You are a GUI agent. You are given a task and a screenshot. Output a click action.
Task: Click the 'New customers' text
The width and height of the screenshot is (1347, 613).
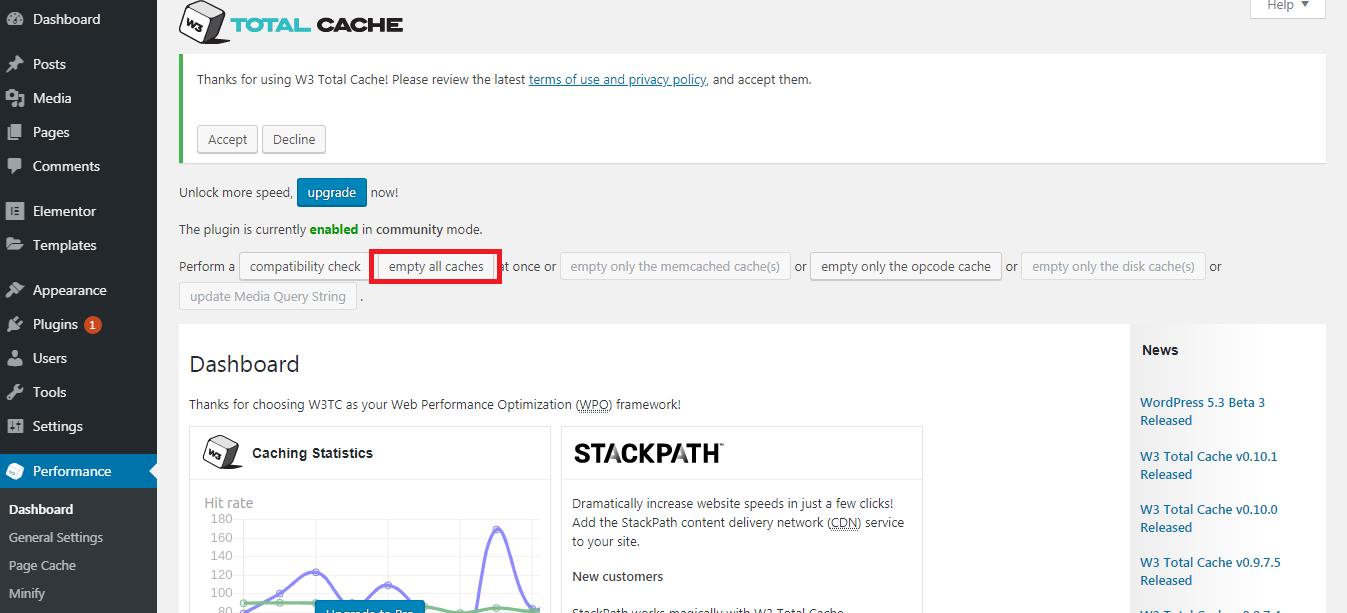[617, 576]
